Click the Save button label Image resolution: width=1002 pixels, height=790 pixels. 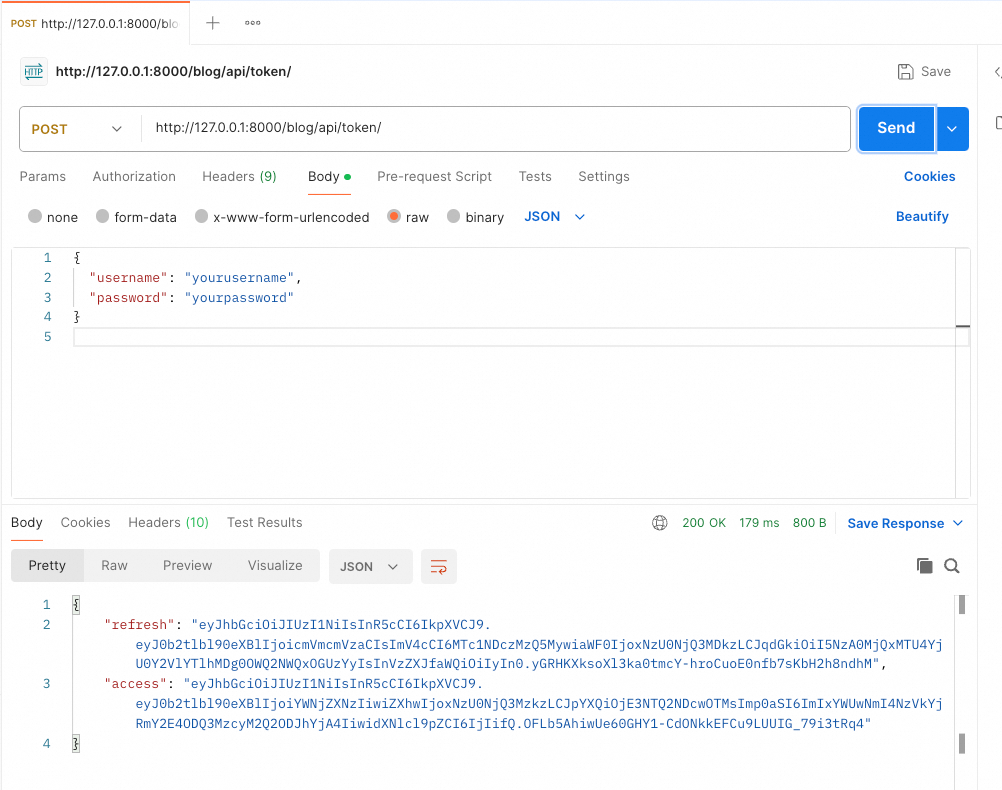pos(936,72)
